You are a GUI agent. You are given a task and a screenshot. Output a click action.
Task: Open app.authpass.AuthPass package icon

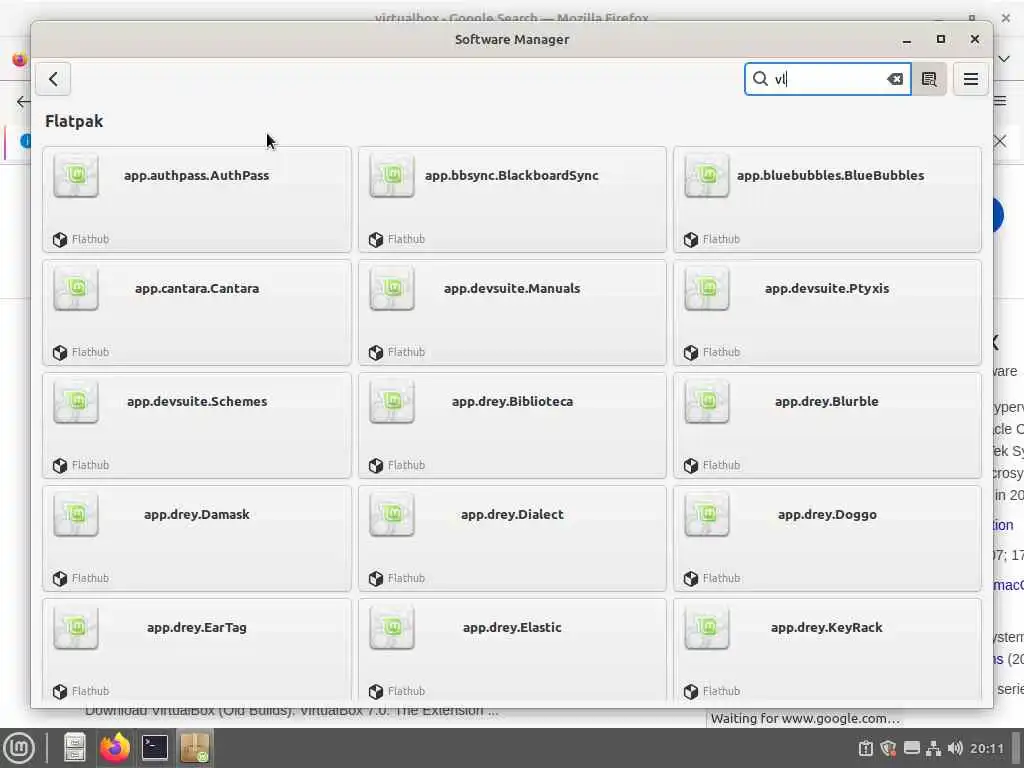(x=76, y=175)
